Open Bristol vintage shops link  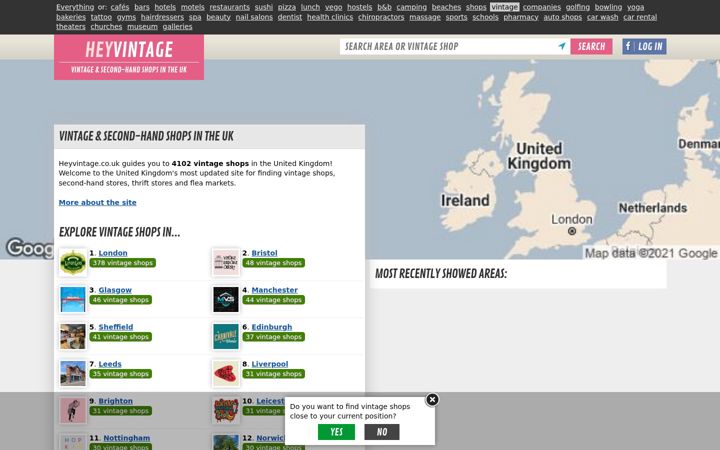(264, 253)
